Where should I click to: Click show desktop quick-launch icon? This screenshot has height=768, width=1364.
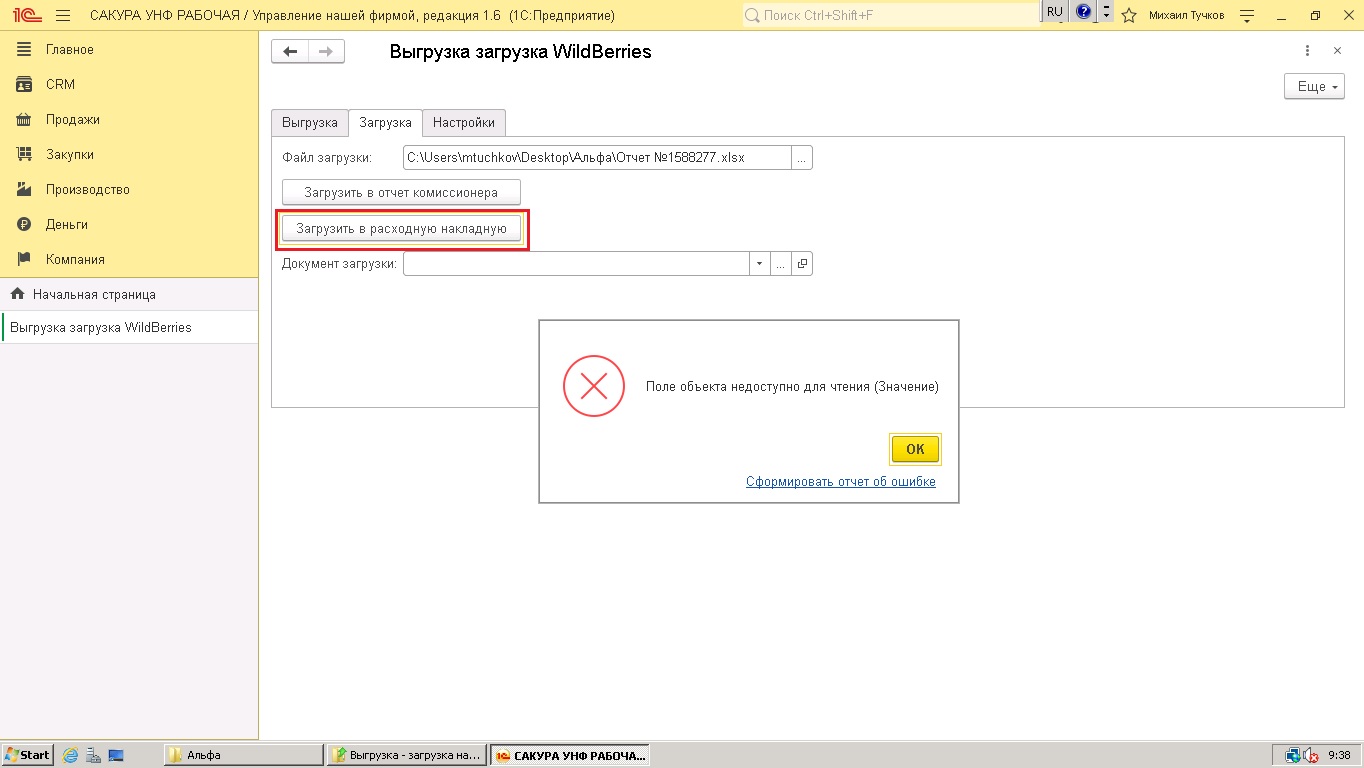(x=115, y=755)
